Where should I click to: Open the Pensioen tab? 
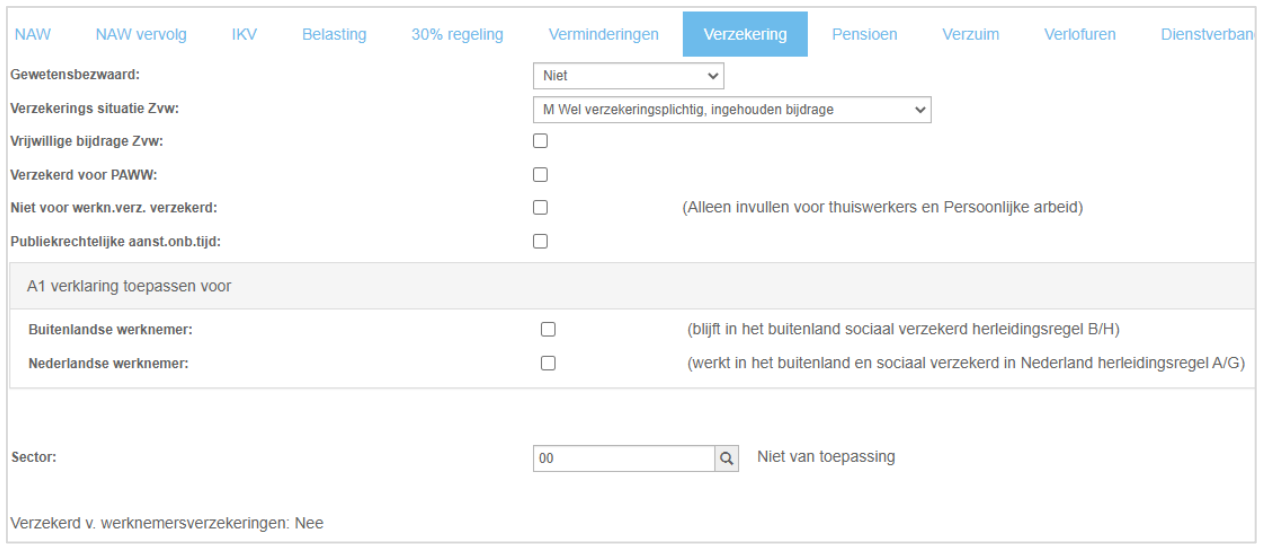(864, 34)
